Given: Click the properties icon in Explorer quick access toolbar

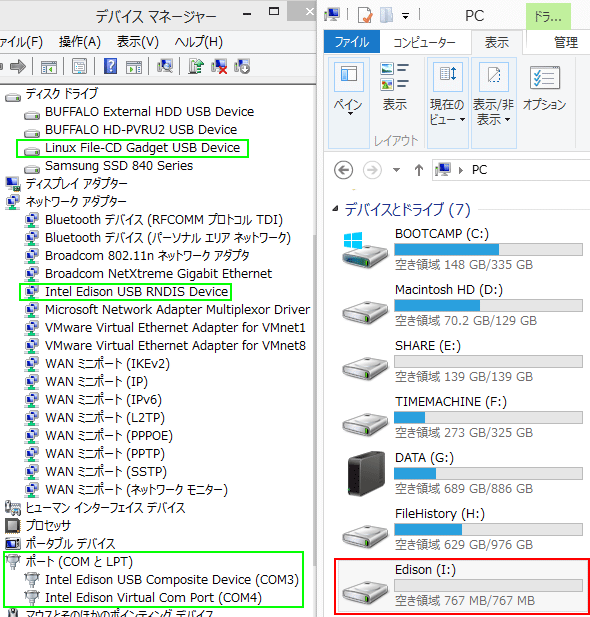Looking at the screenshot, I should pyautogui.click(x=365, y=16).
